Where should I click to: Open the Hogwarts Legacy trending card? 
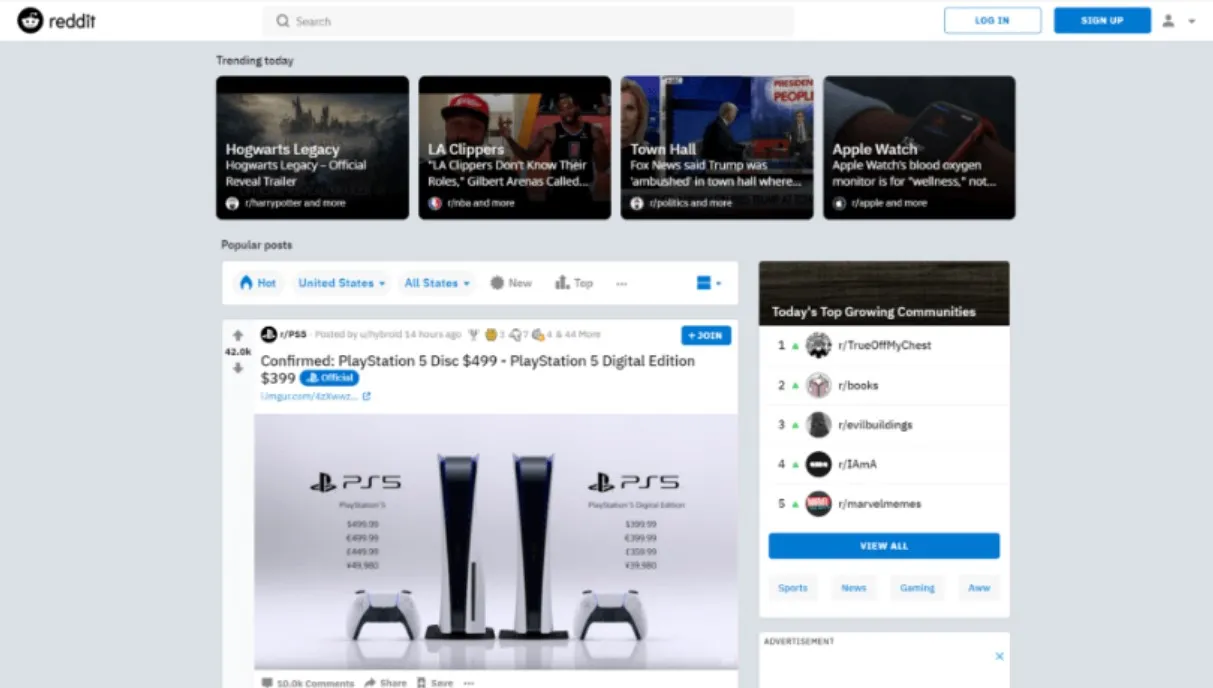312,148
